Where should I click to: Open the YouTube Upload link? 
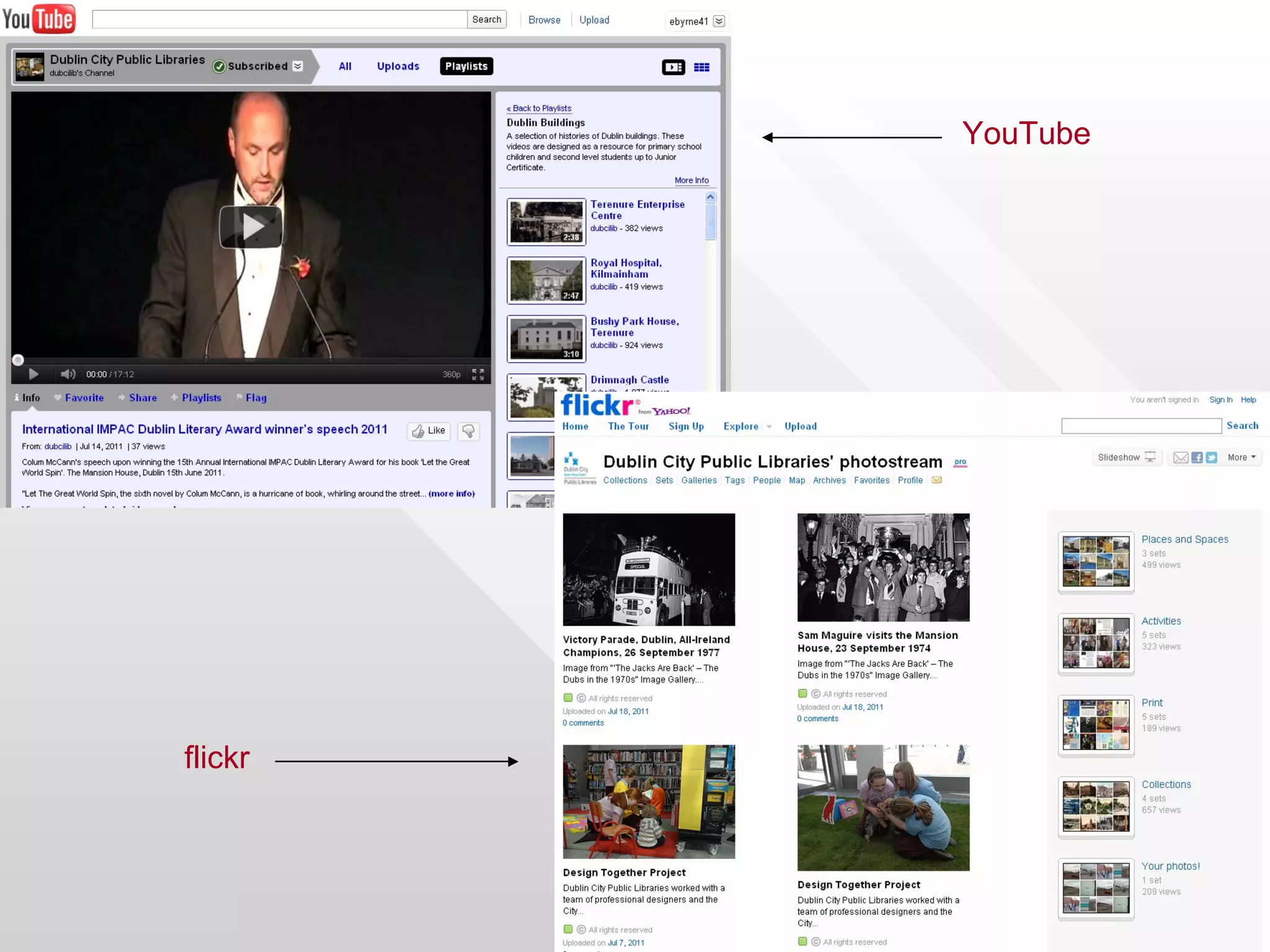(x=594, y=20)
